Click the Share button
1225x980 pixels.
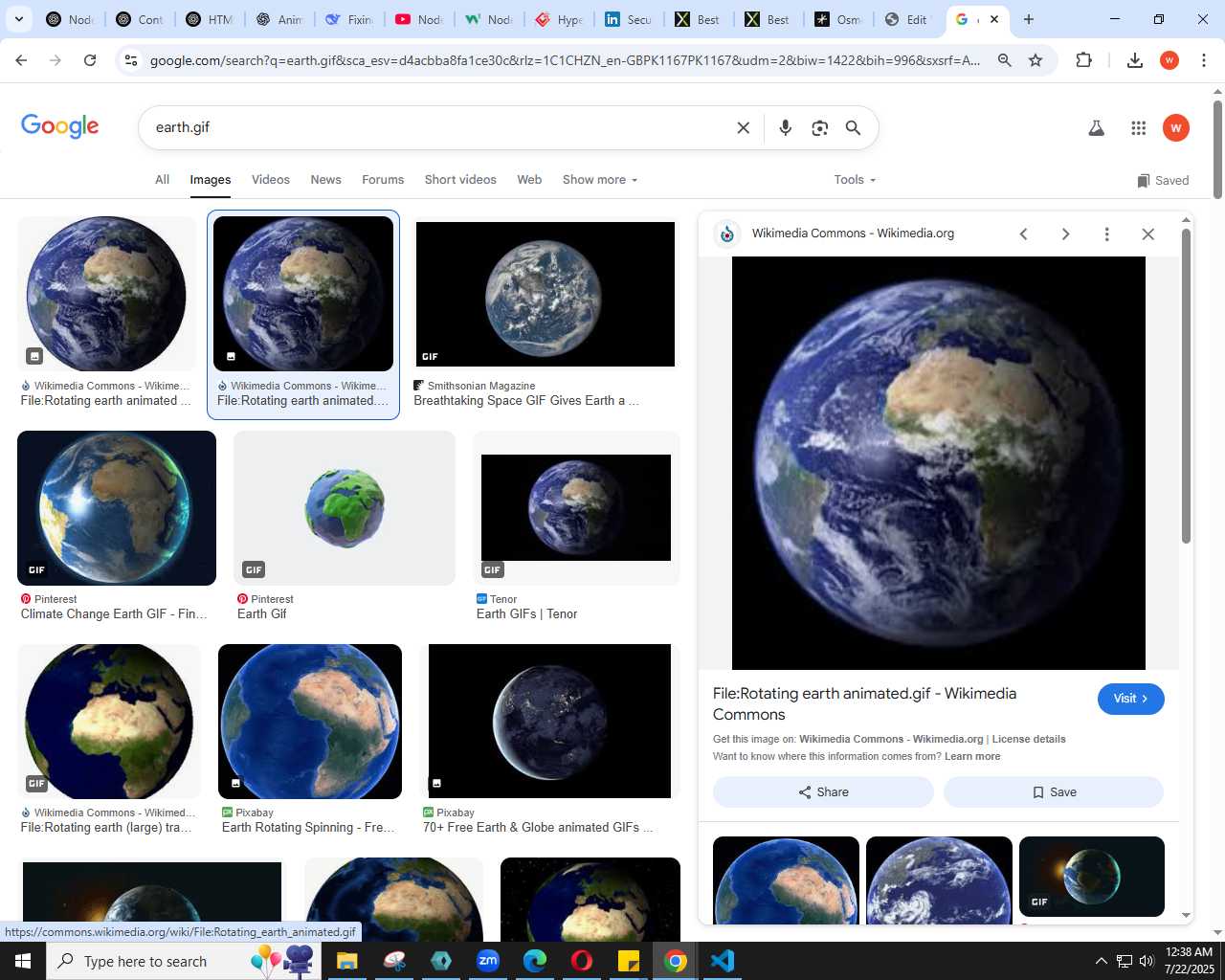[823, 792]
